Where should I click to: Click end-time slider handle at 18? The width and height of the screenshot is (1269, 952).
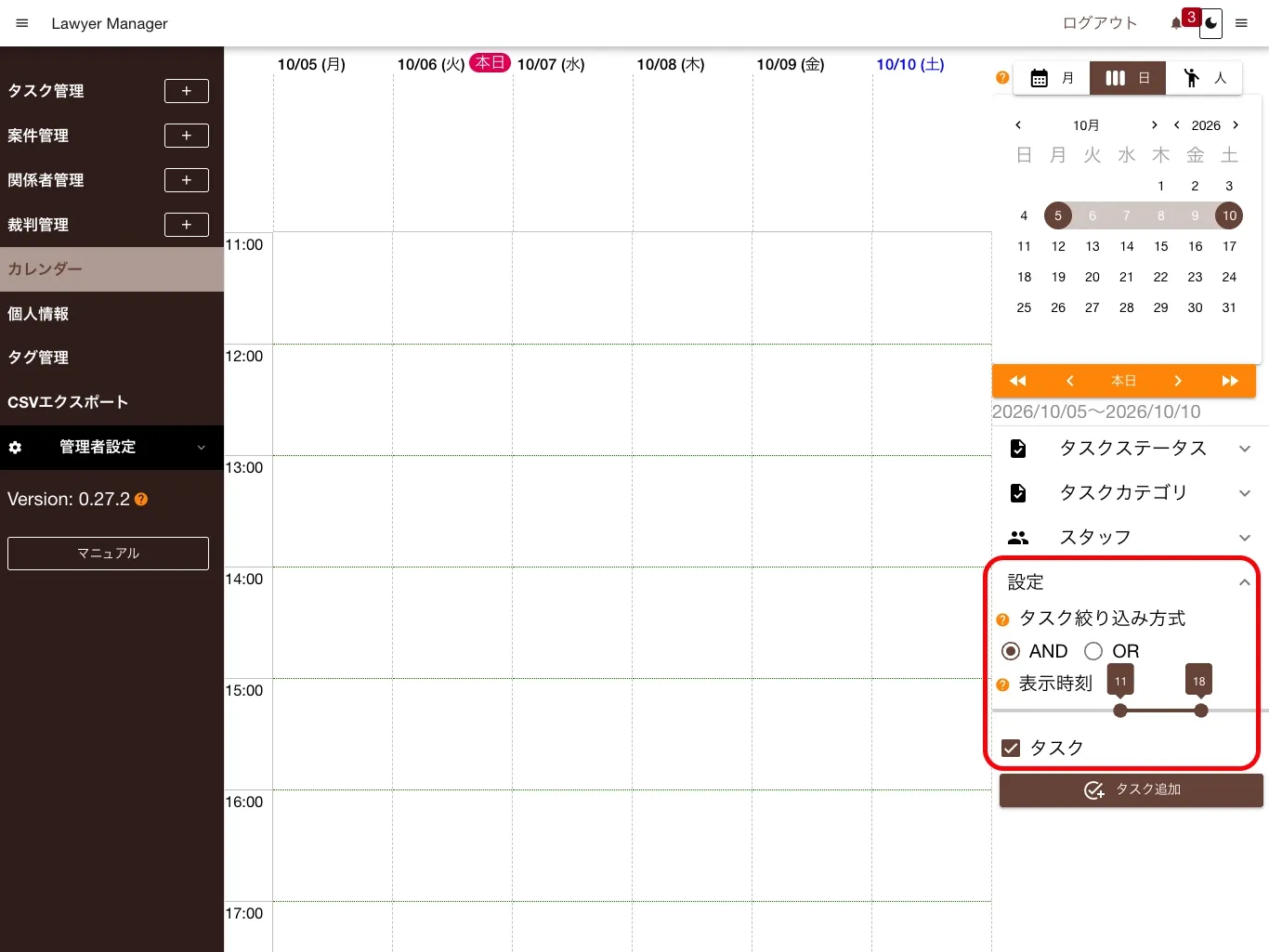pyautogui.click(x=1201, y=711)
